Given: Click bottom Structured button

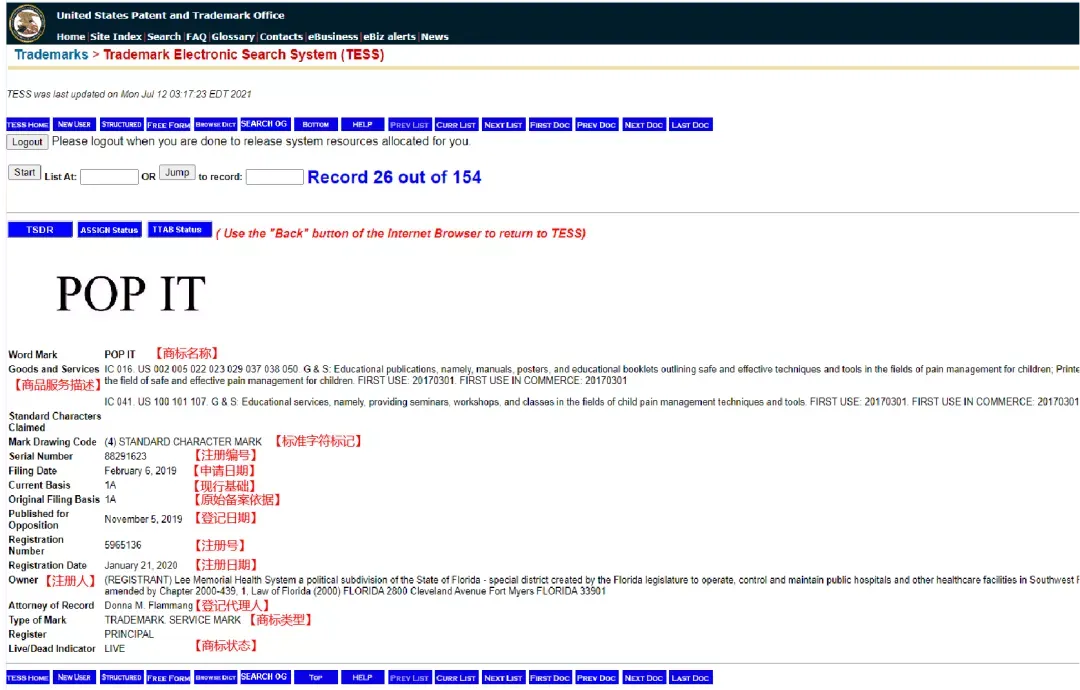Looking at the screenshot, I should click(x=121, y=678).
